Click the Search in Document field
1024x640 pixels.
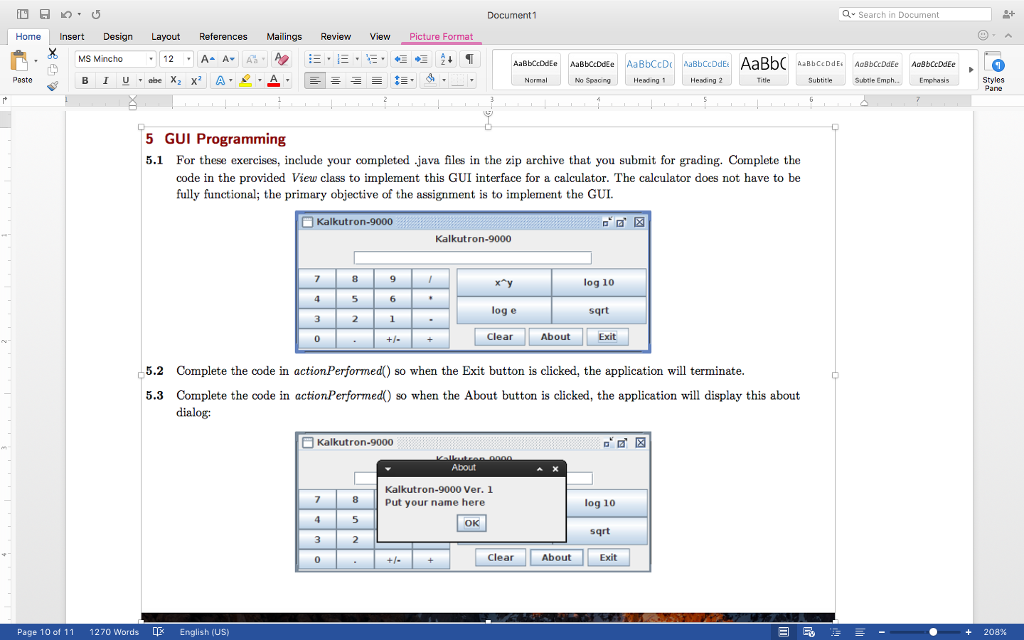[x=914, y=14]
